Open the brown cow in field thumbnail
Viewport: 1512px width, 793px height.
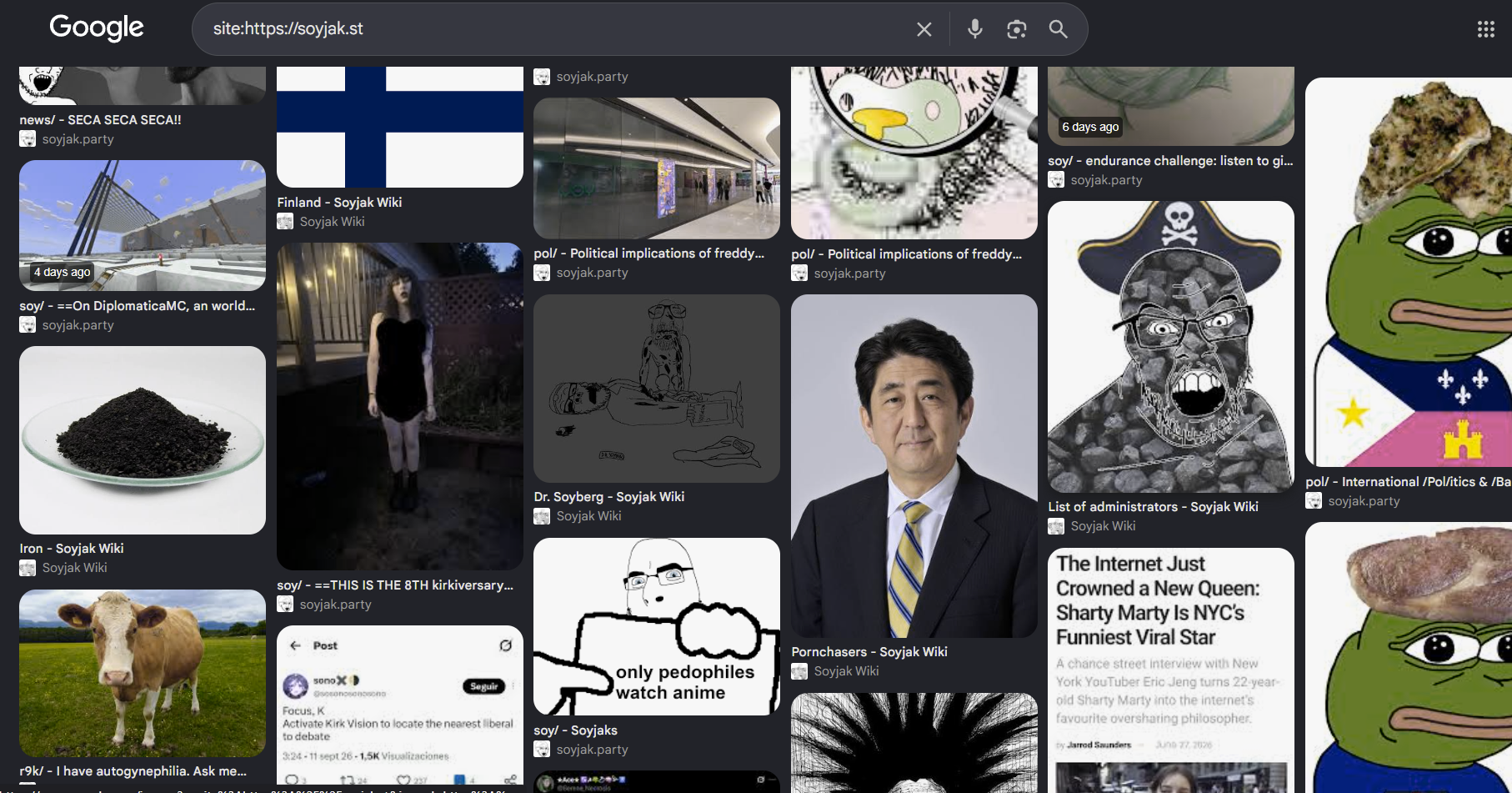[x=143, y=673]
